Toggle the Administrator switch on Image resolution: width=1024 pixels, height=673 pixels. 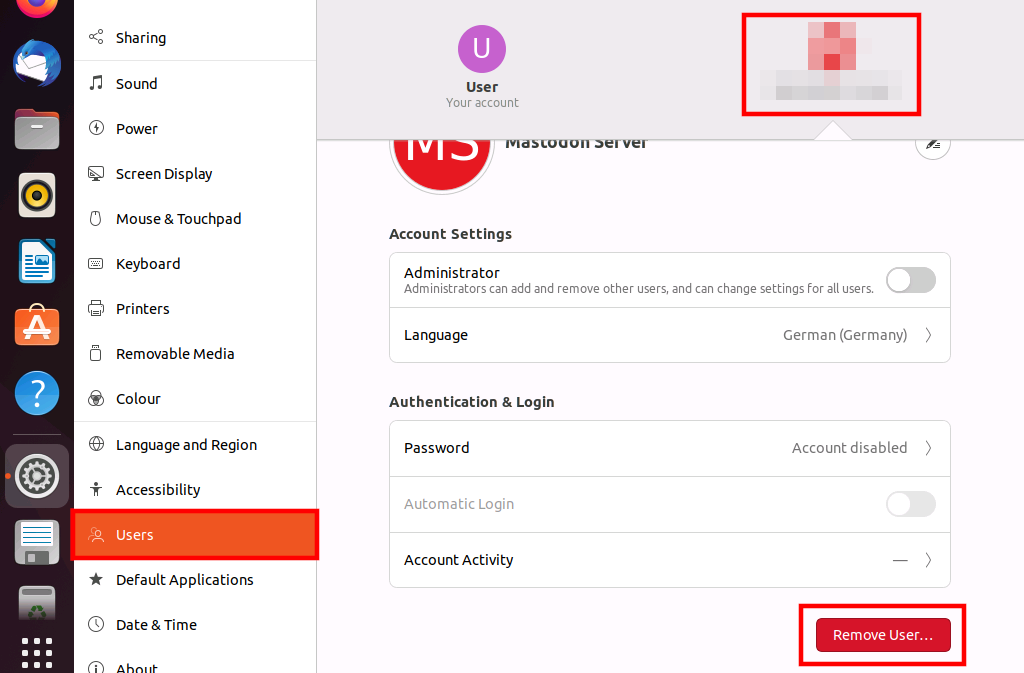910,280
